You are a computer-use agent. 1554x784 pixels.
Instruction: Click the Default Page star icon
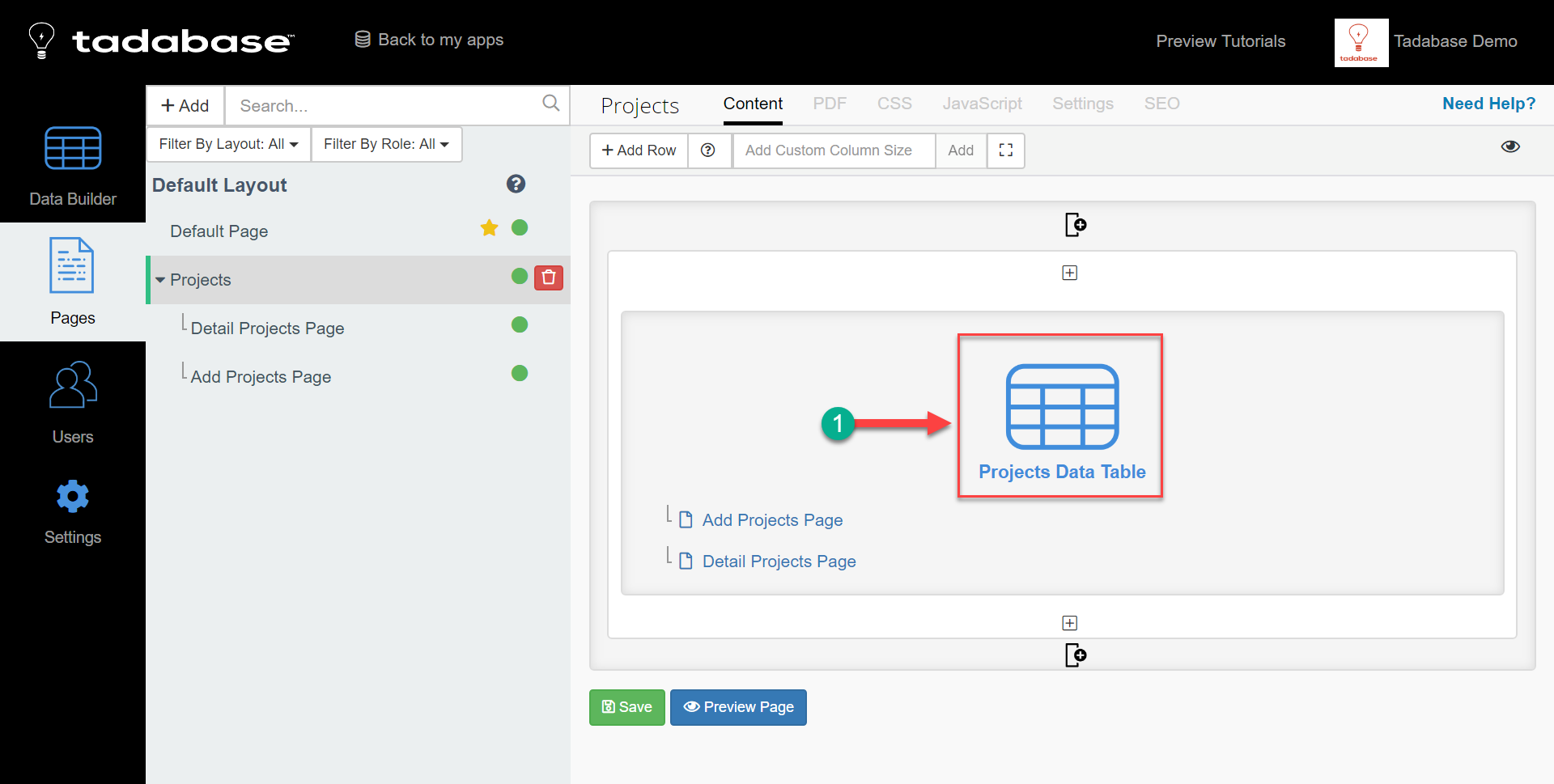(490, 228)
